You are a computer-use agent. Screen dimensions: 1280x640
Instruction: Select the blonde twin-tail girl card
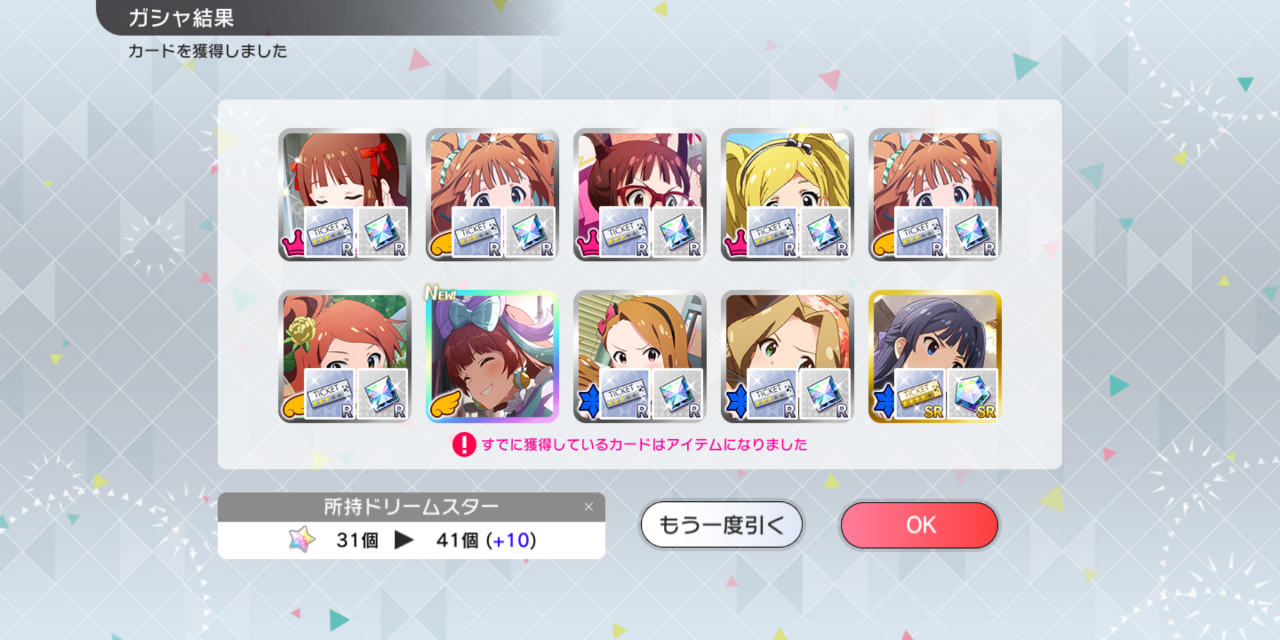pyautogui.click(x=787, y=194)
